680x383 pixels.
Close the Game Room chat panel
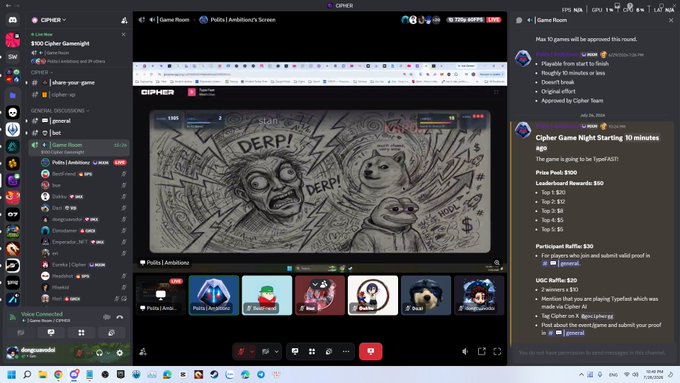pos(671,20)
